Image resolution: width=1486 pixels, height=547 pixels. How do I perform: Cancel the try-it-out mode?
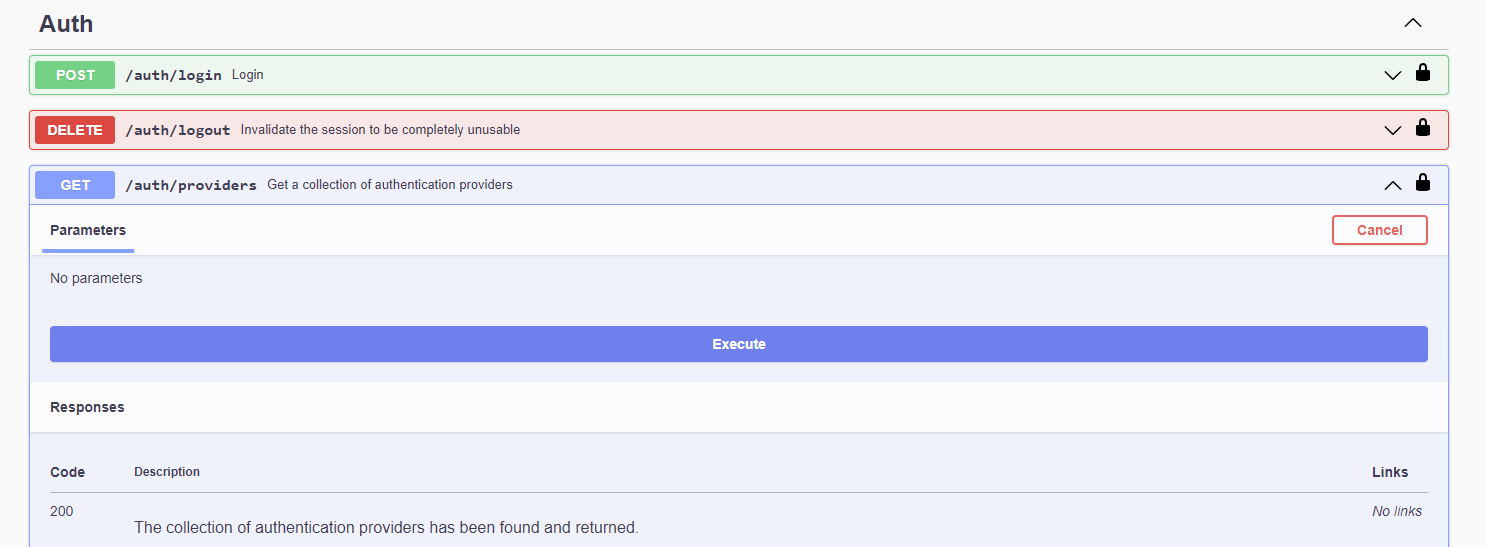point(1379,230)
